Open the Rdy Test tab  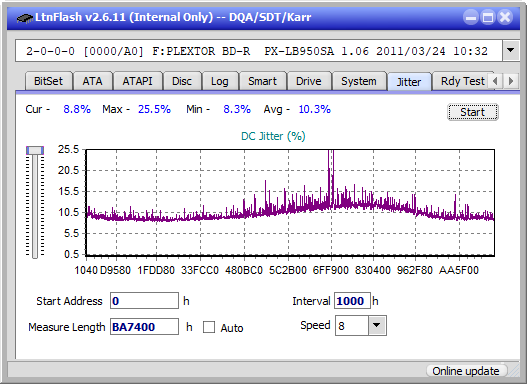pos(462,81)
